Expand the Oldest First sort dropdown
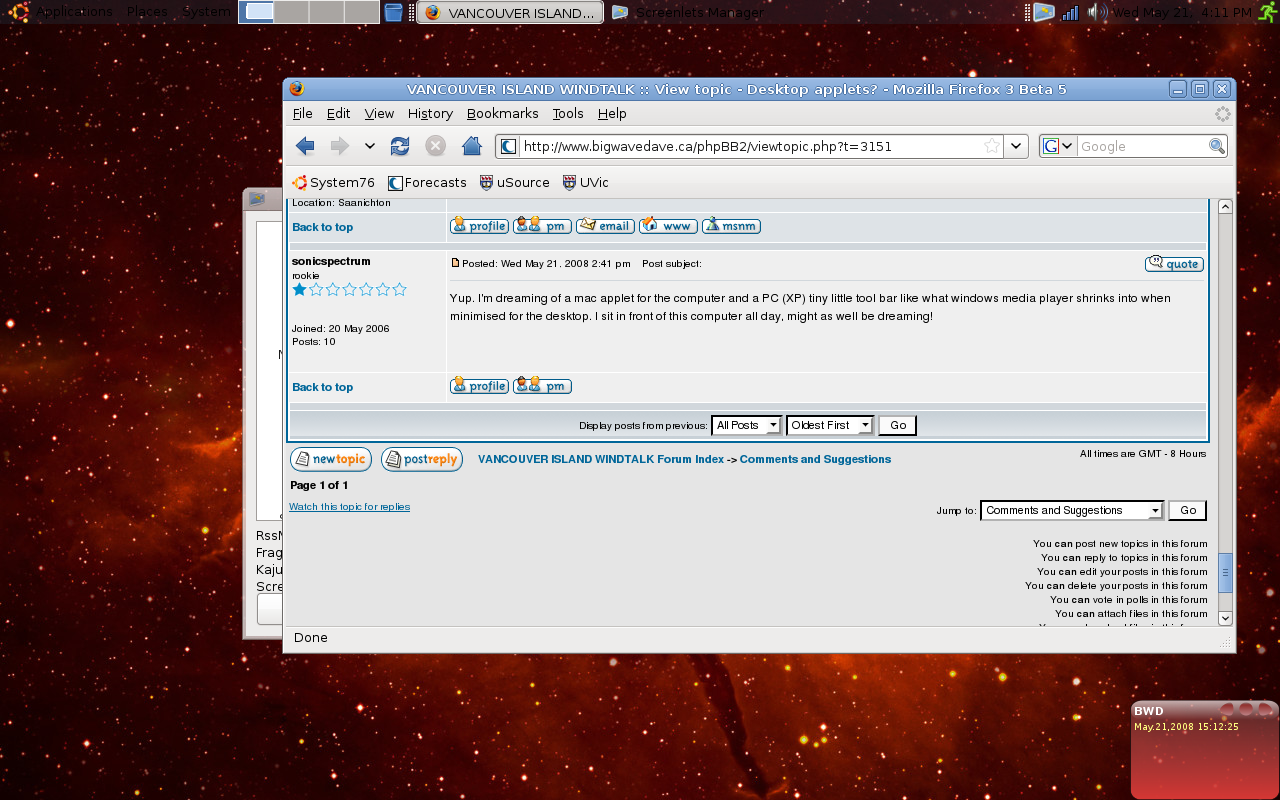The width and height of the screenshot is (1280, 800). coord(830,425)
